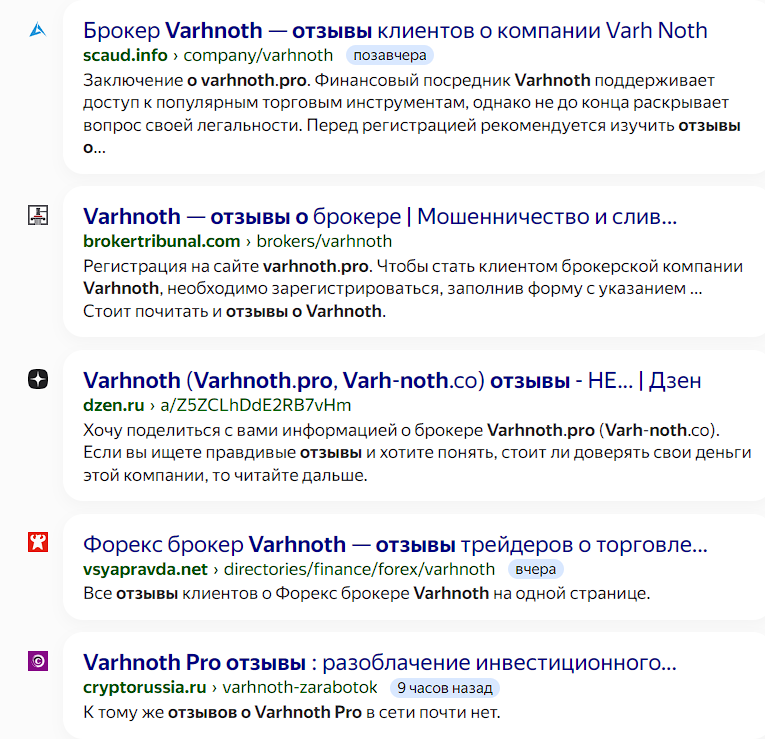Click the Dzen star favicon

(38, 380)
